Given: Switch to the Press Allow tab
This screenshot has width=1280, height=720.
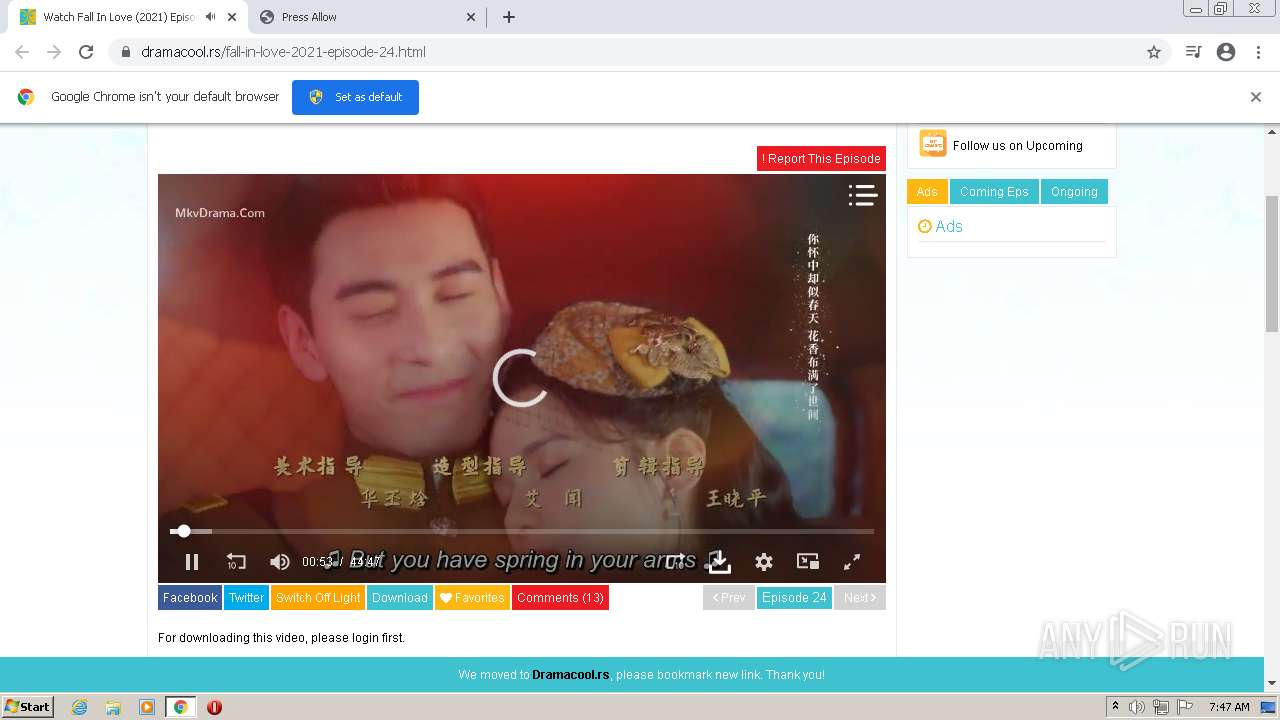Looking at the screenshot, I should [367, 17].
